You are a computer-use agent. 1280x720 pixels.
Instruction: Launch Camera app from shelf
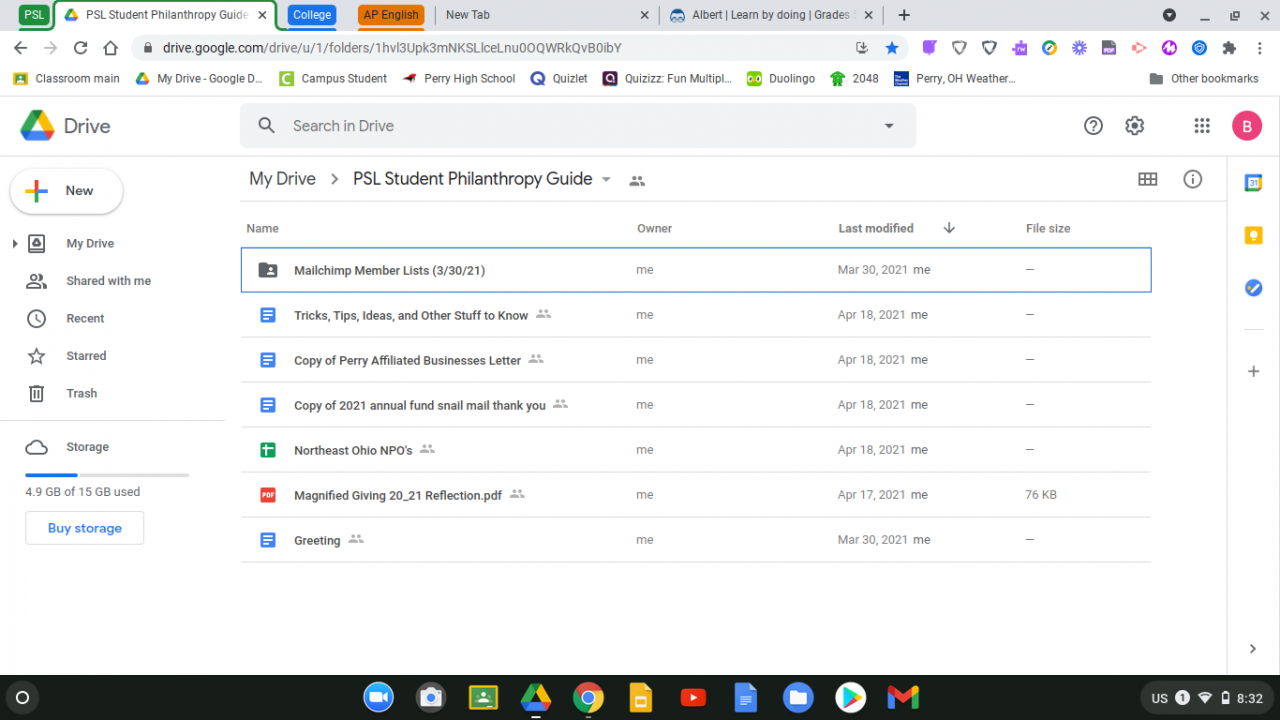[431, 698]
